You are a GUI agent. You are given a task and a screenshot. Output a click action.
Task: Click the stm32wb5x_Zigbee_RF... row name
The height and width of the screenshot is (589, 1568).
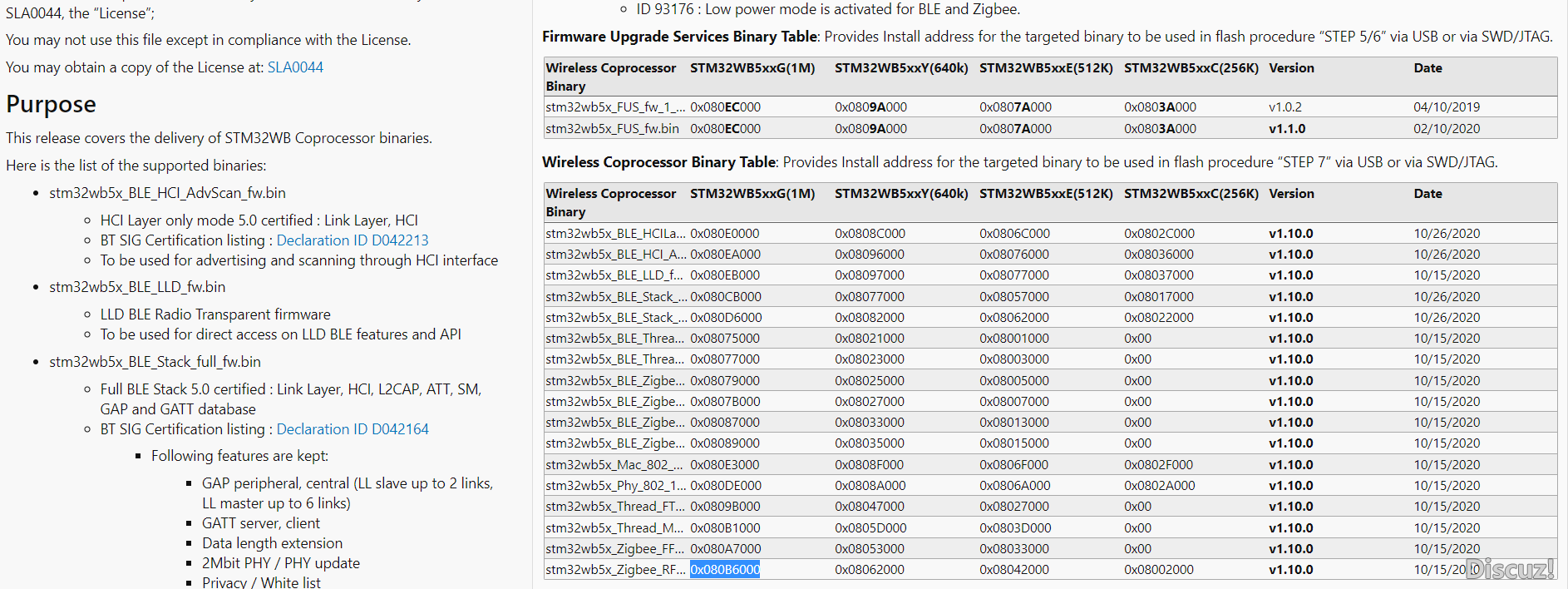(616, 570)
